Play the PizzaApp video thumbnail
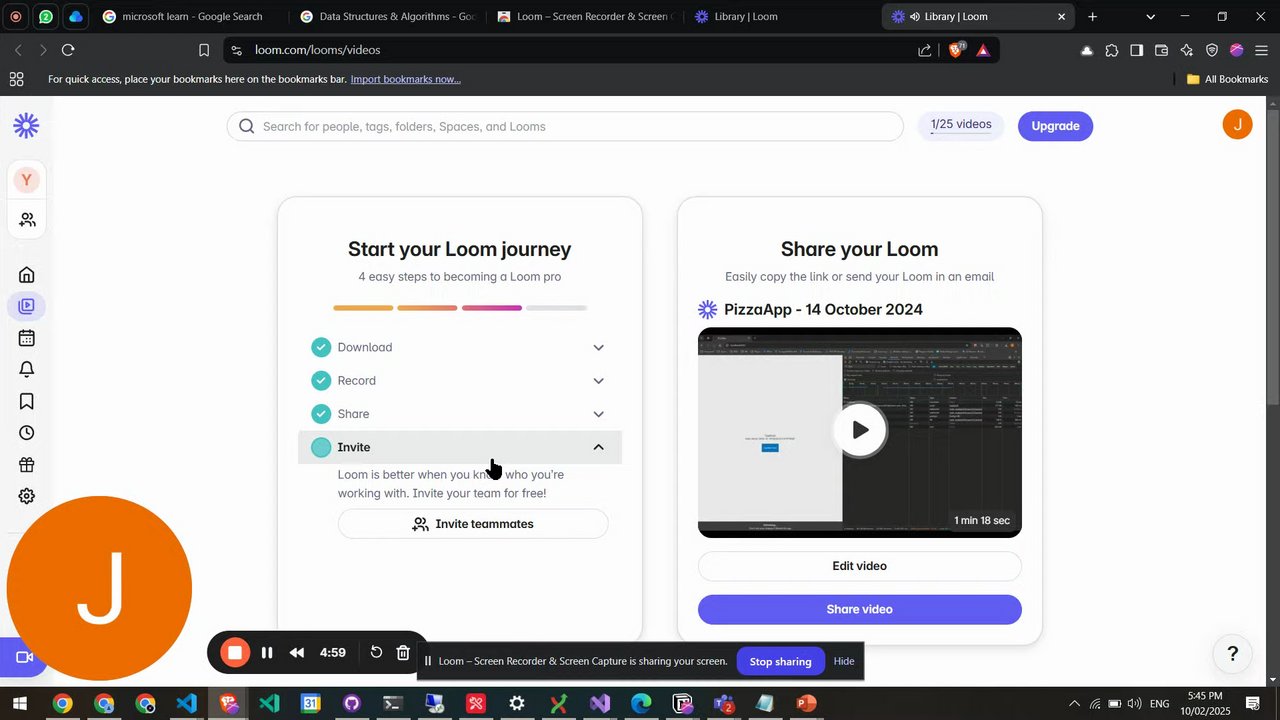Image resolution: width=1280 pixels, height=720 pixels. [860, 430]
